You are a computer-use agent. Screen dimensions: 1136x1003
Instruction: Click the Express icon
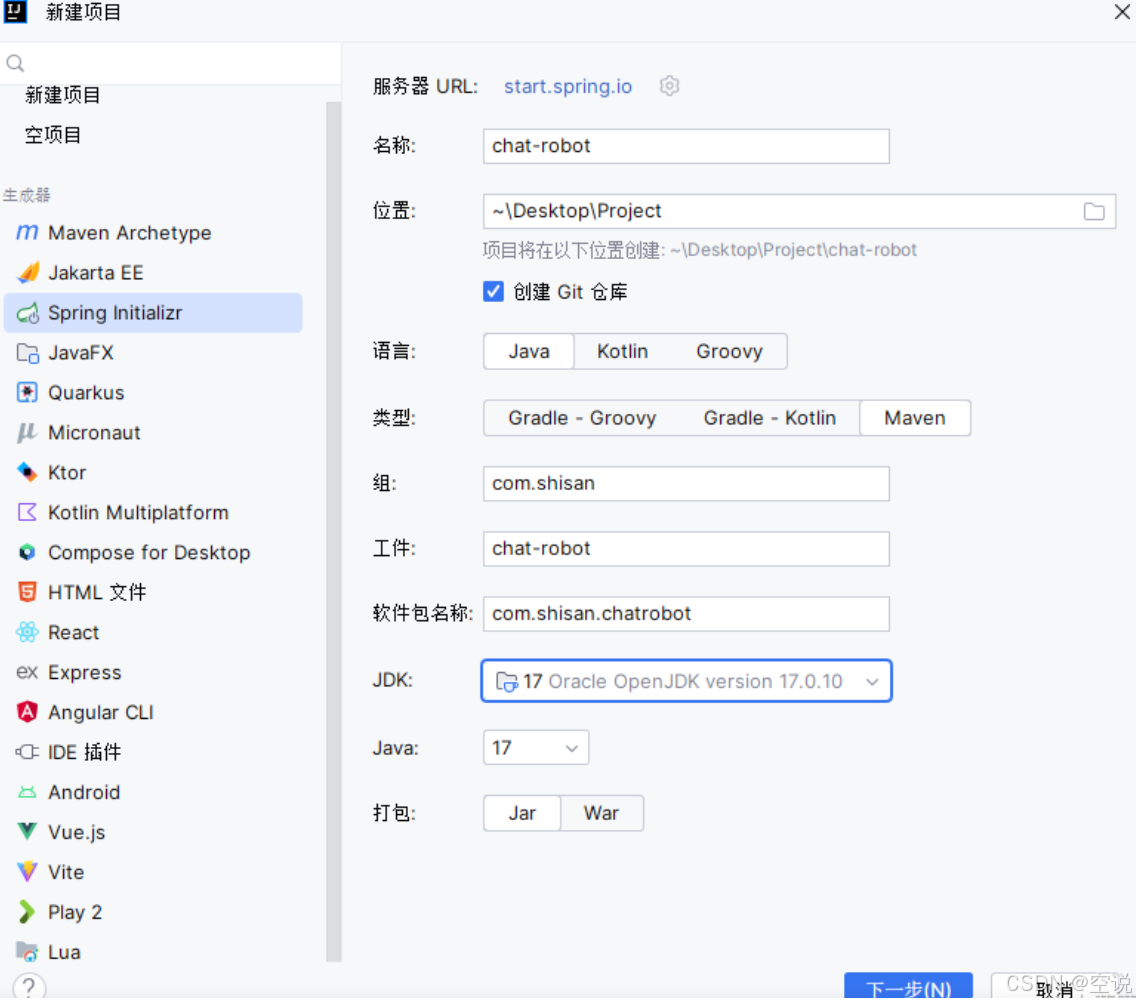pyautogui.click(x=28, y=673)
